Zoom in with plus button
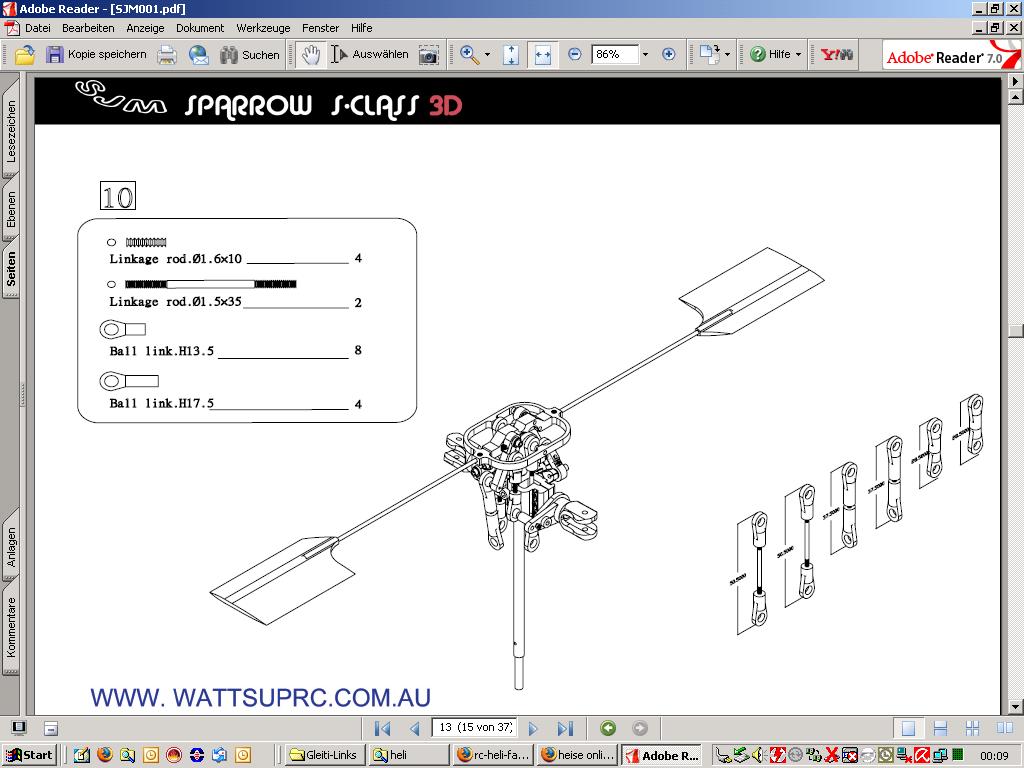The height and width of the screenshot is (768, 1024). click(669, 55)
